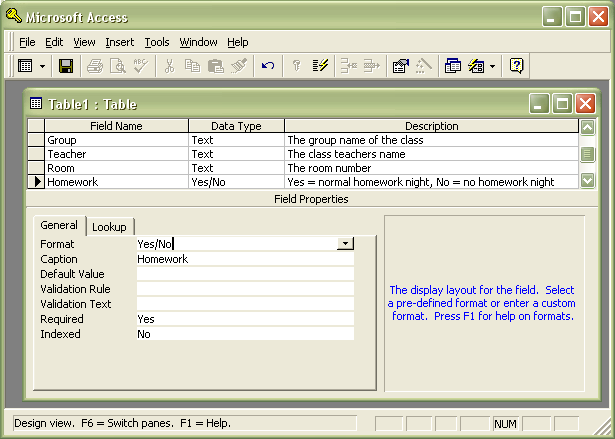This screenshot has width=615, height=439.
Task: Click the Primary Key icon
Action: coord(297,66)
